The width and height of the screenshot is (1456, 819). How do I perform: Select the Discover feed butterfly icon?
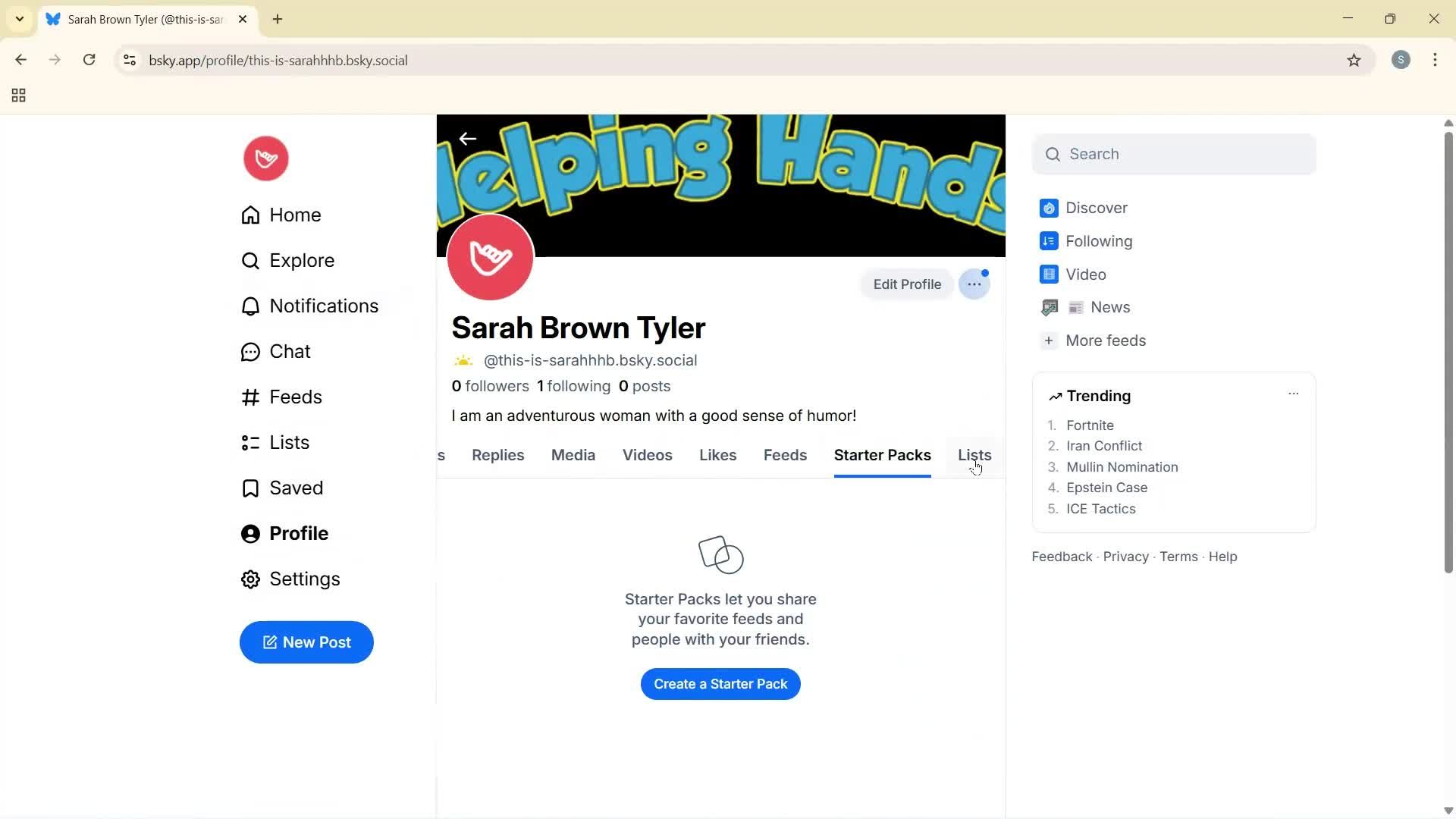[x=1049, y=207]
